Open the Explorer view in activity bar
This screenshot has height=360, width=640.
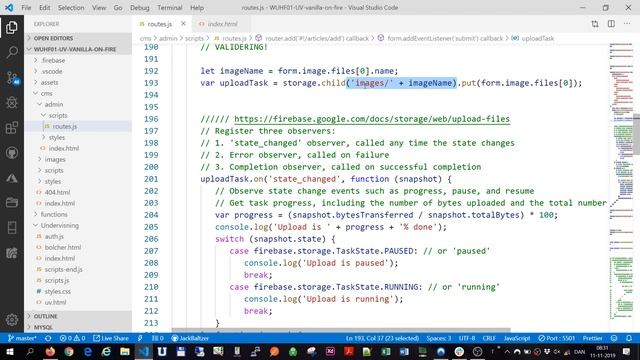[11, 27]
